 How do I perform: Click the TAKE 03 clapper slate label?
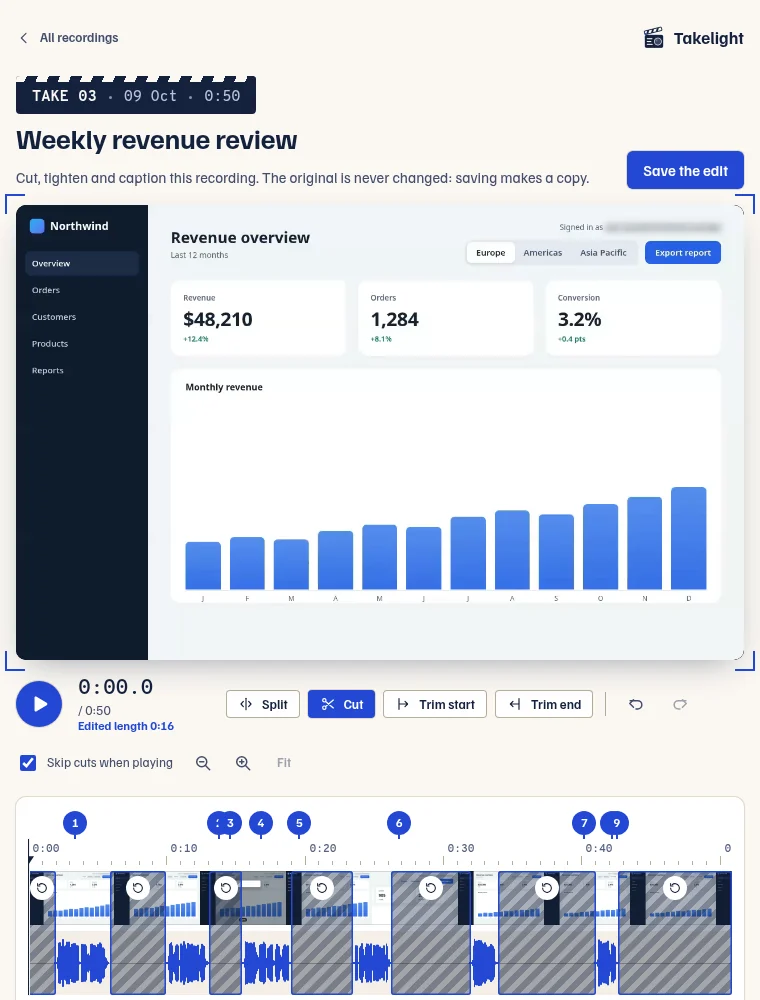(x=136, y=96)
